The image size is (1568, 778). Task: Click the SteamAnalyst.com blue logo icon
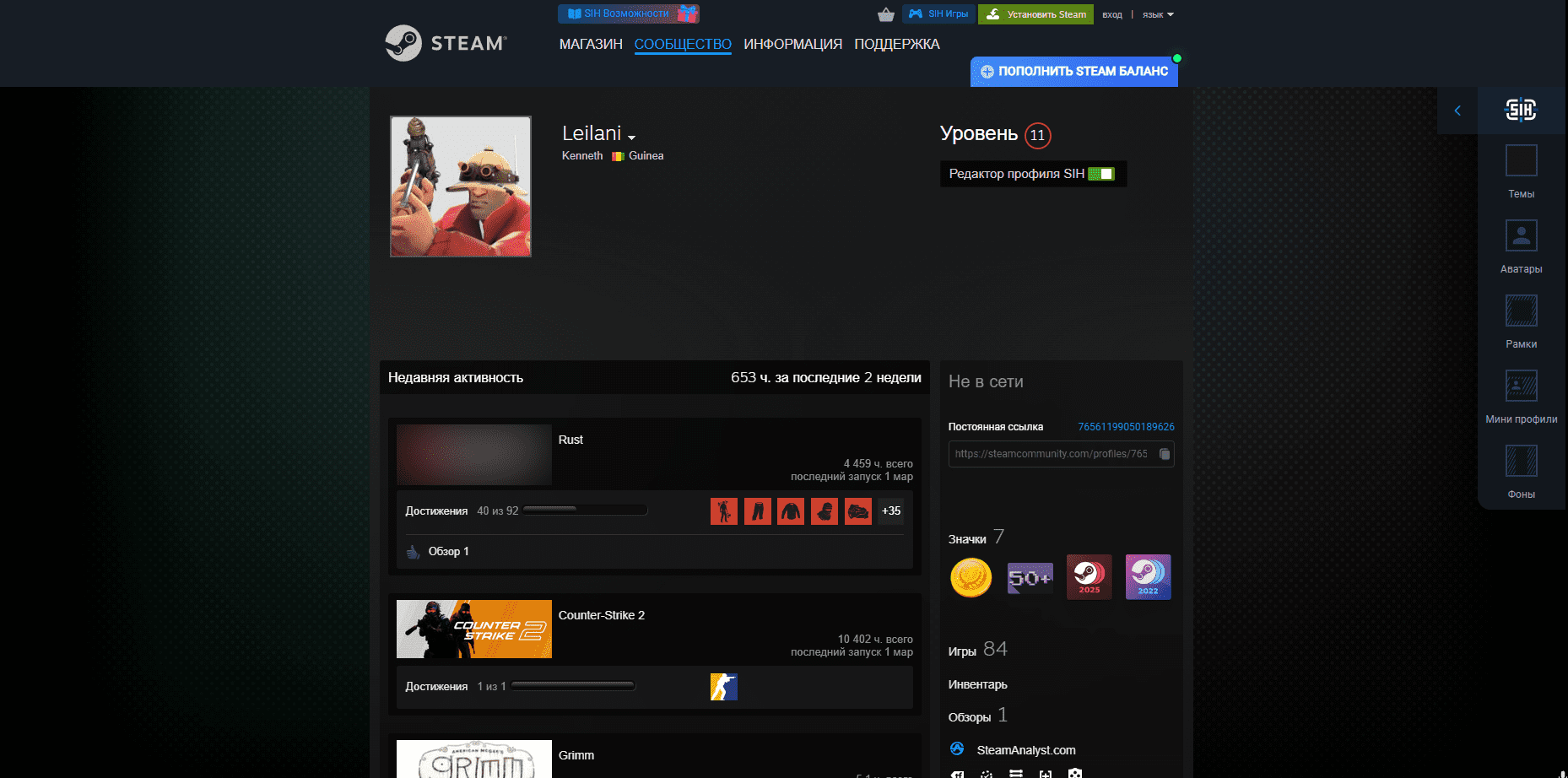(957, 749)
